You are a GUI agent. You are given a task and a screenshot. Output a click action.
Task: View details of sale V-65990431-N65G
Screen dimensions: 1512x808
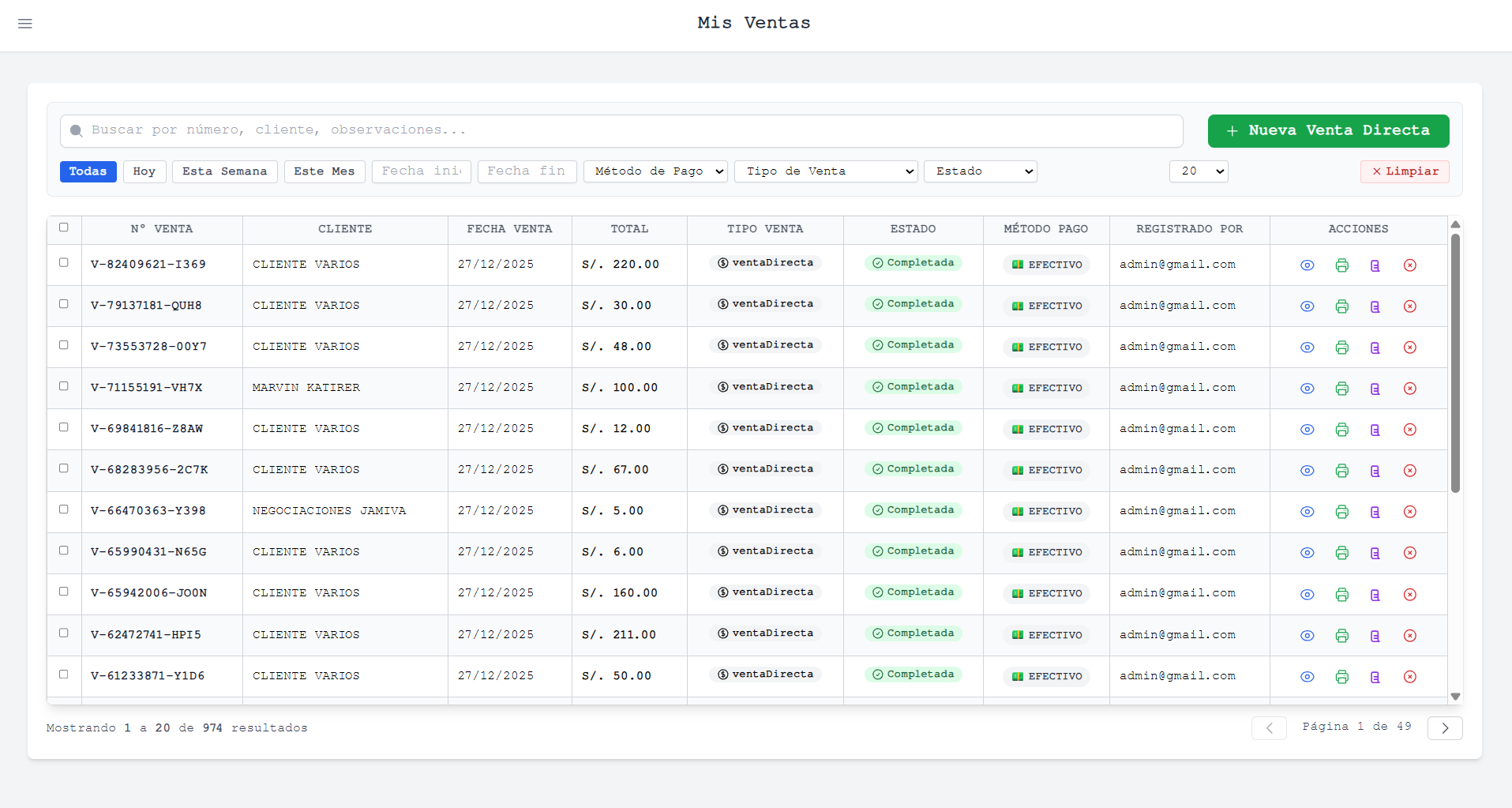1308,553
